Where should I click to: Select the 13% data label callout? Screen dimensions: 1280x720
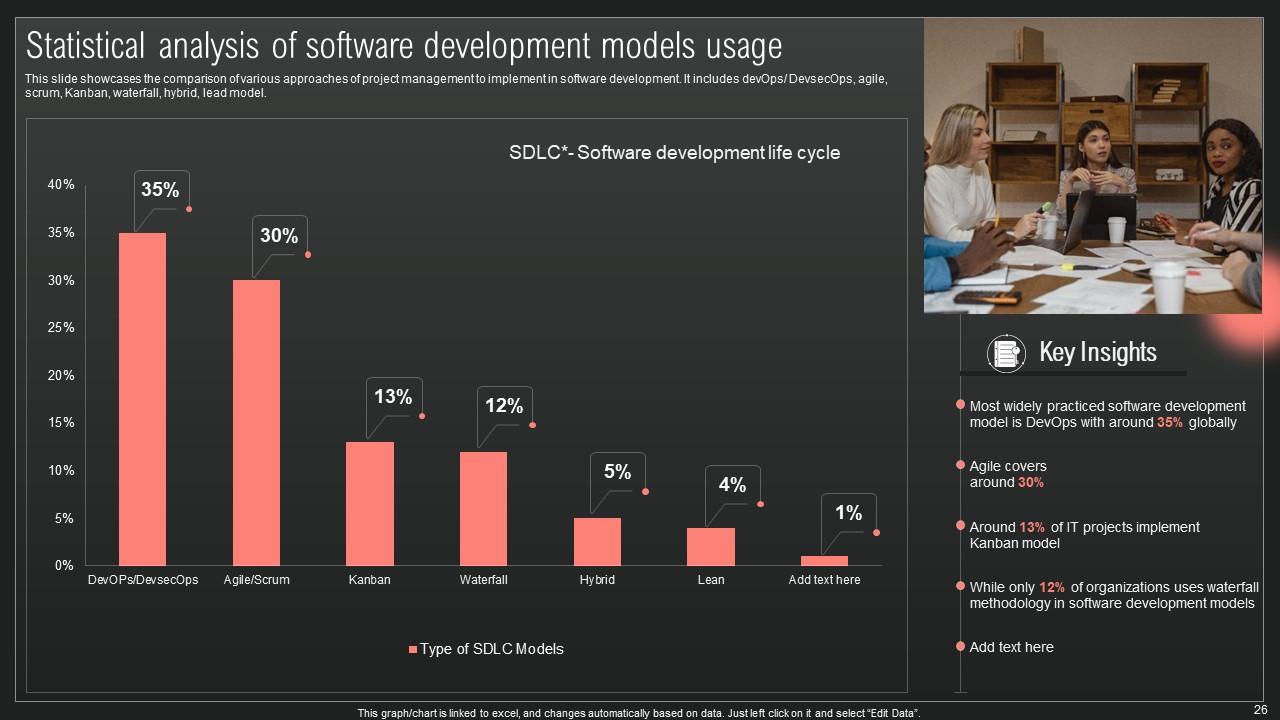click(x=393, y=397)
